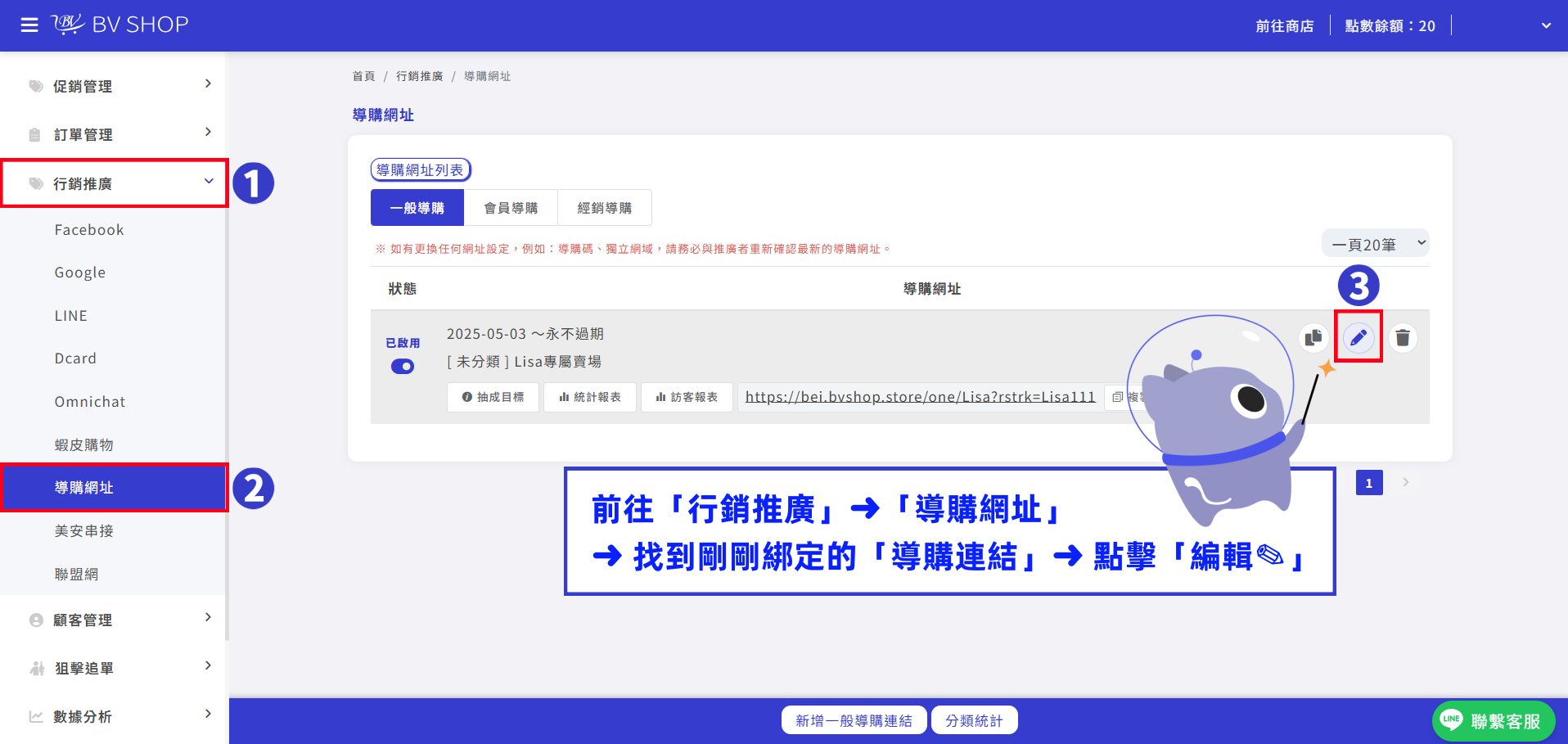Image resolution: width=1568 pixels, height=744 pixels.
Task: Click 前往商店 in the header
Action: click(1285, 26)
